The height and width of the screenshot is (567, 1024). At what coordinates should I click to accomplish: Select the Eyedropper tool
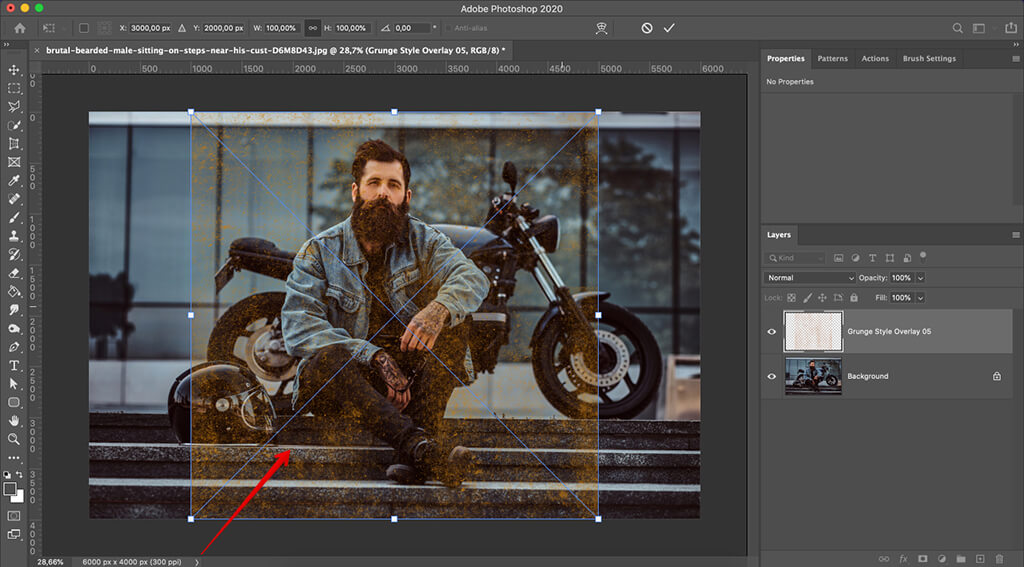pos(14,181)
